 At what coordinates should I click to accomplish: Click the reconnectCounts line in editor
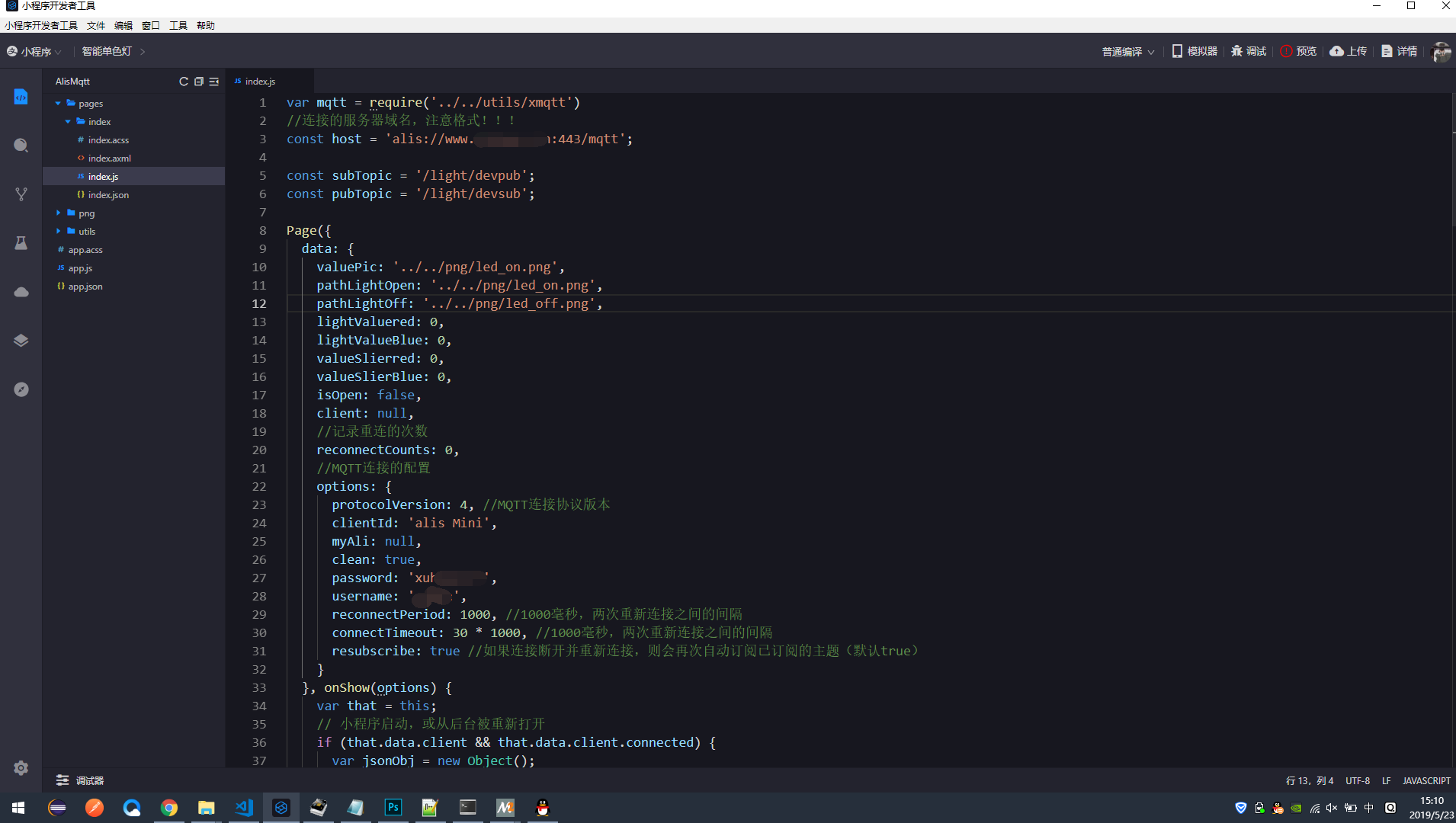[x=387, y=450]
